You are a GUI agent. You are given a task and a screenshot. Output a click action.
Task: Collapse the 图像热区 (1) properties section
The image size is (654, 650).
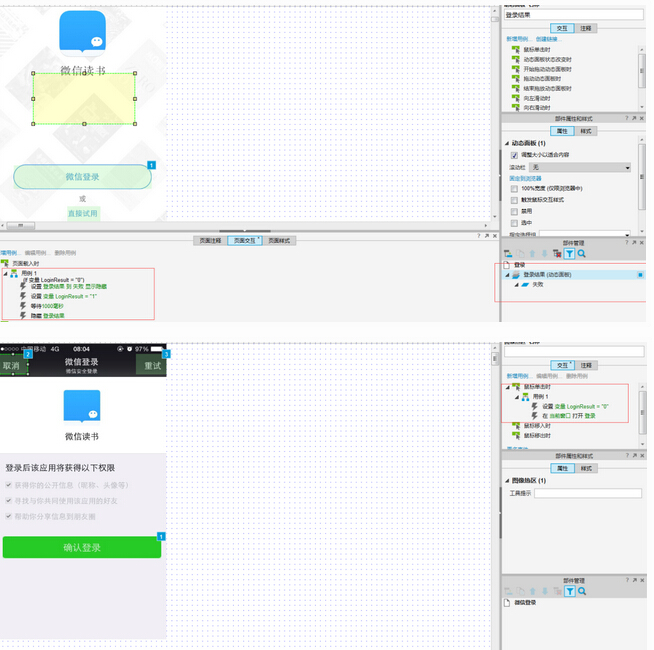[x=506, y=481]
